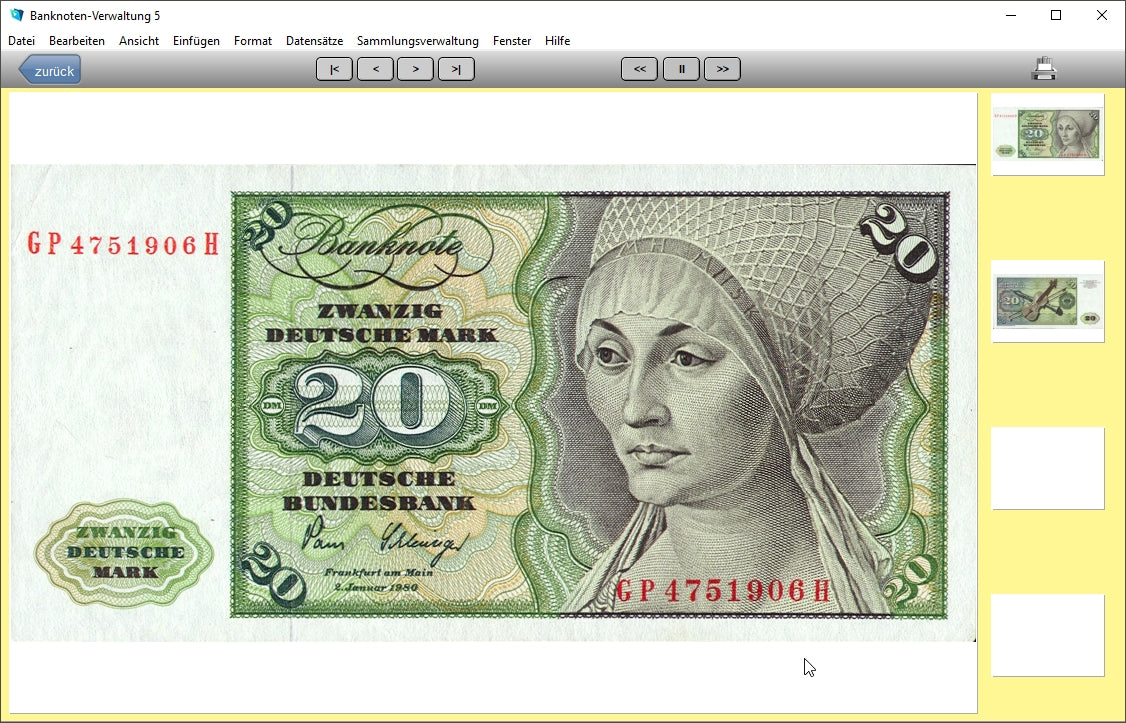The height and width of the screenshot is (723, 1126).
Task: Click the zurück back button
Action: coord(51,70)
